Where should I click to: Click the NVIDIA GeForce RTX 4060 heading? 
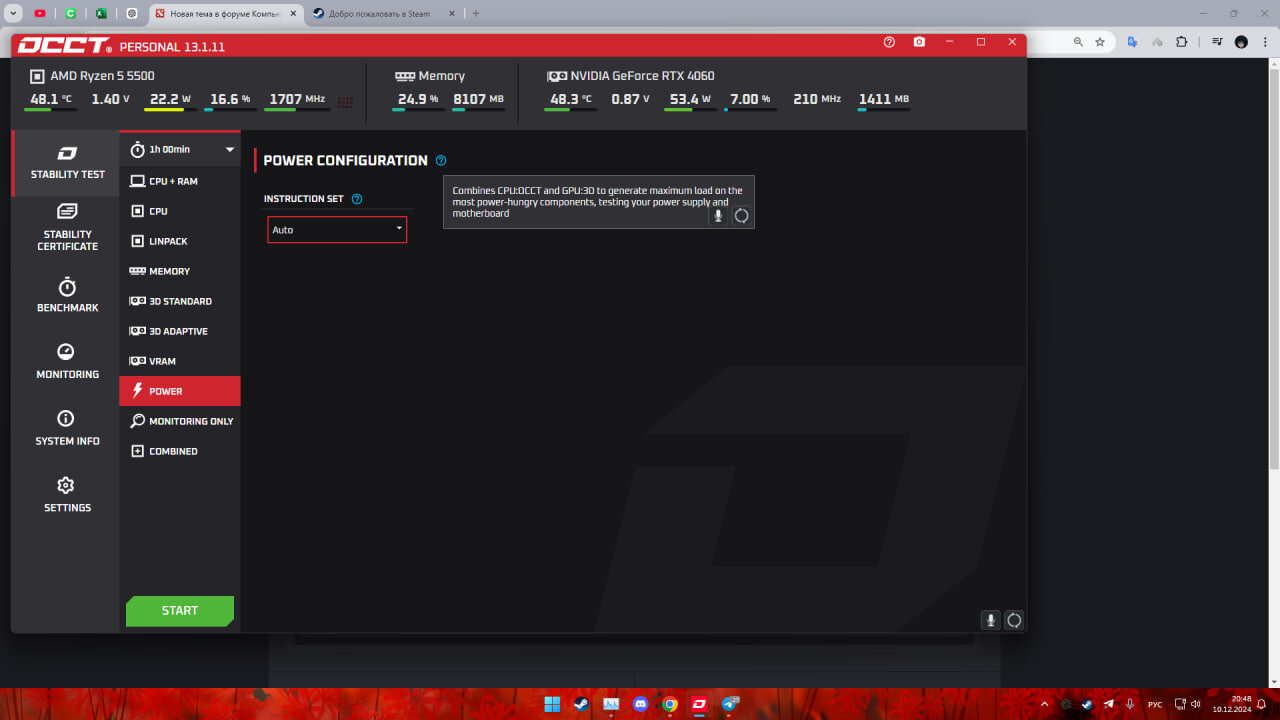(642, 76)
